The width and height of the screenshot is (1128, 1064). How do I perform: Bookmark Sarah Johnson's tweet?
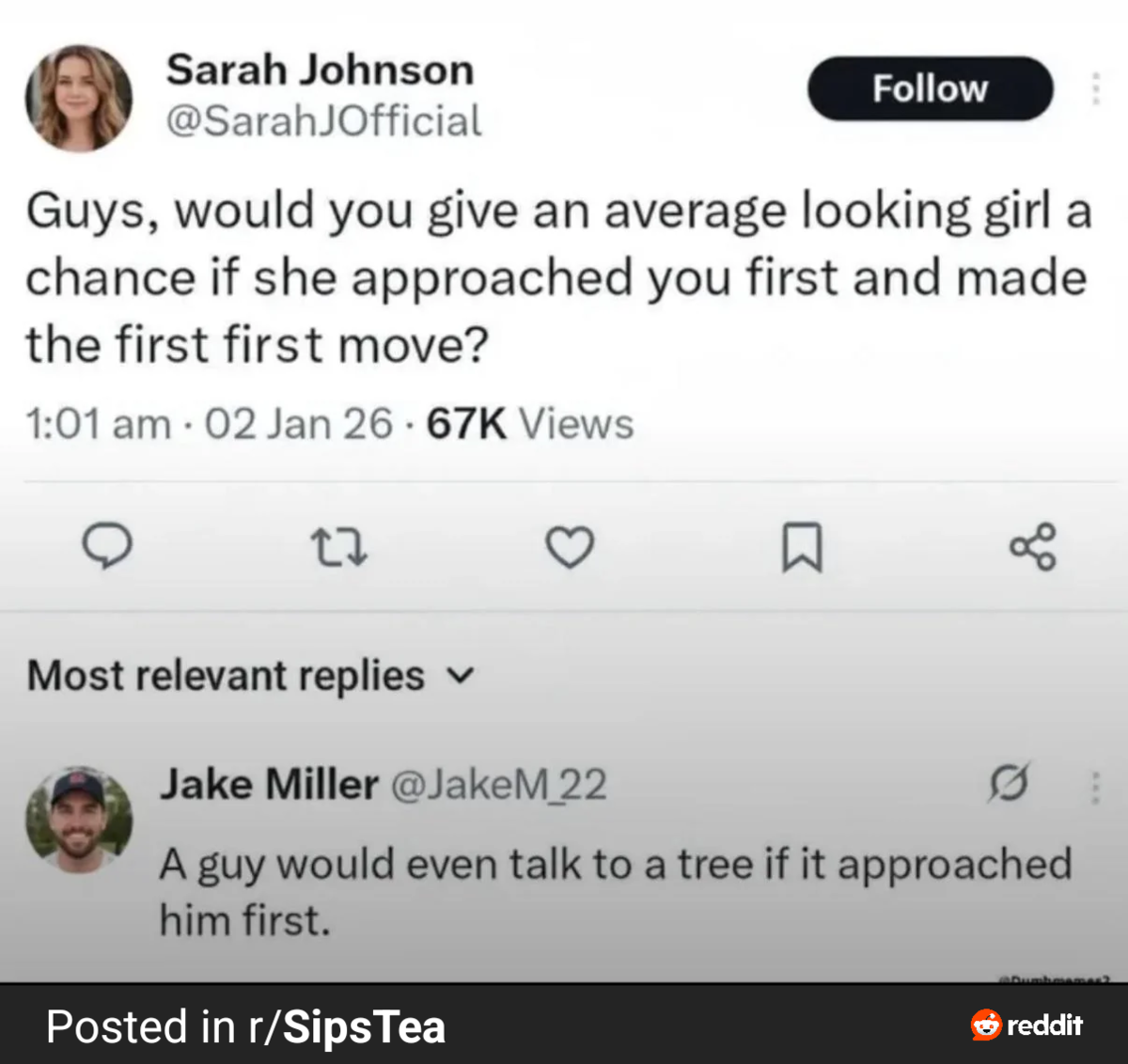point(802,547)
